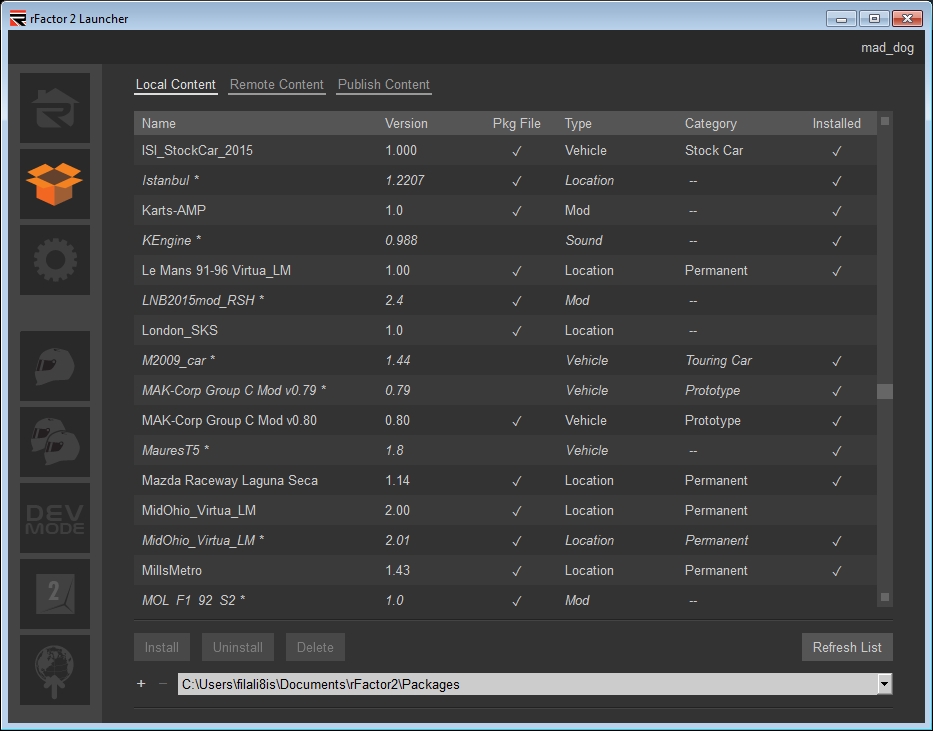
Task: Click the mad_dog username
Action: (x=887, y=48)
